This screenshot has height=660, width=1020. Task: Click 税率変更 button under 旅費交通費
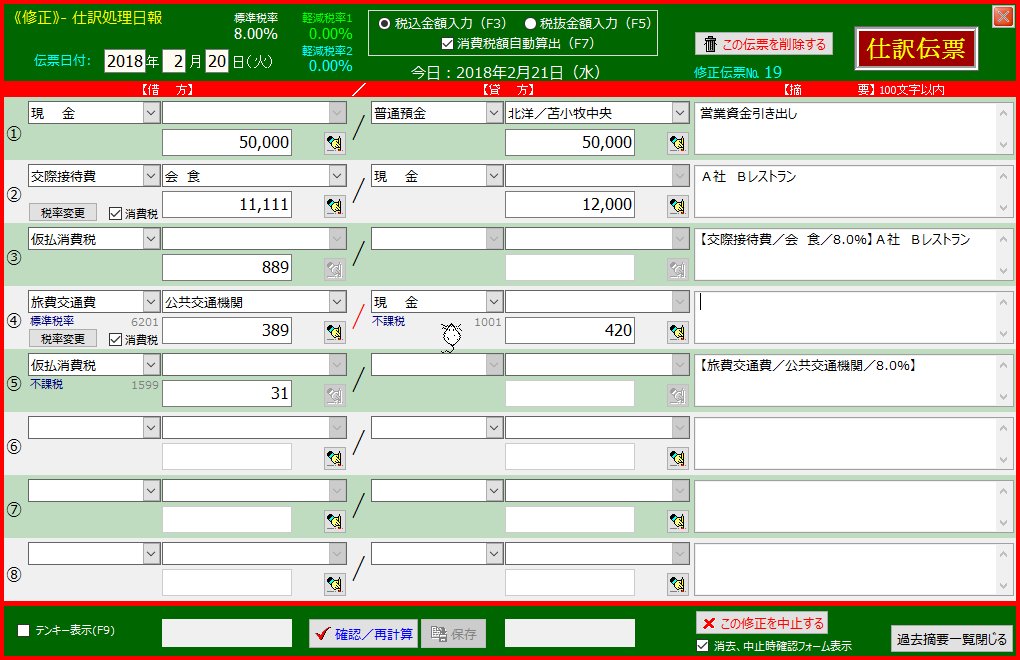coord(63,339)
